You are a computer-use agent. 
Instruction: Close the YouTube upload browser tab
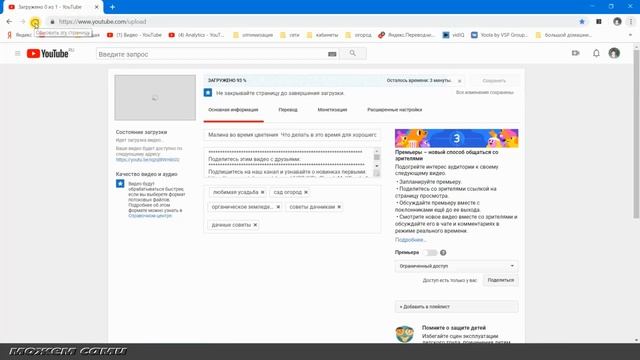point(97,7)
